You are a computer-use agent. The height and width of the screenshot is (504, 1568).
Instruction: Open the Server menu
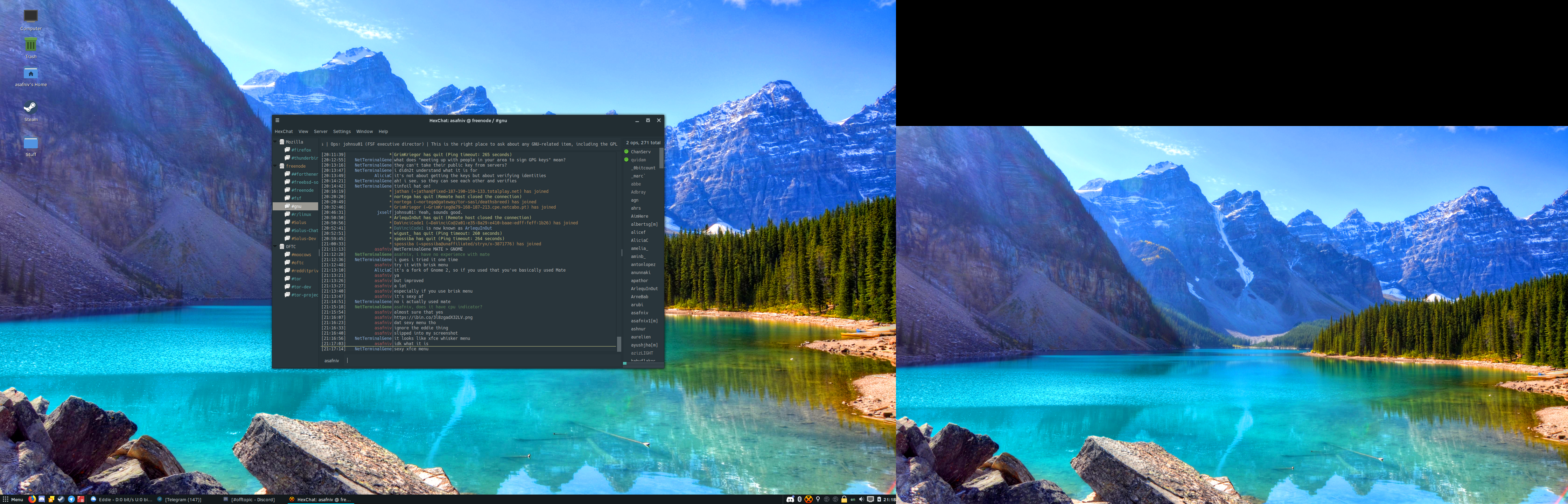321,132
